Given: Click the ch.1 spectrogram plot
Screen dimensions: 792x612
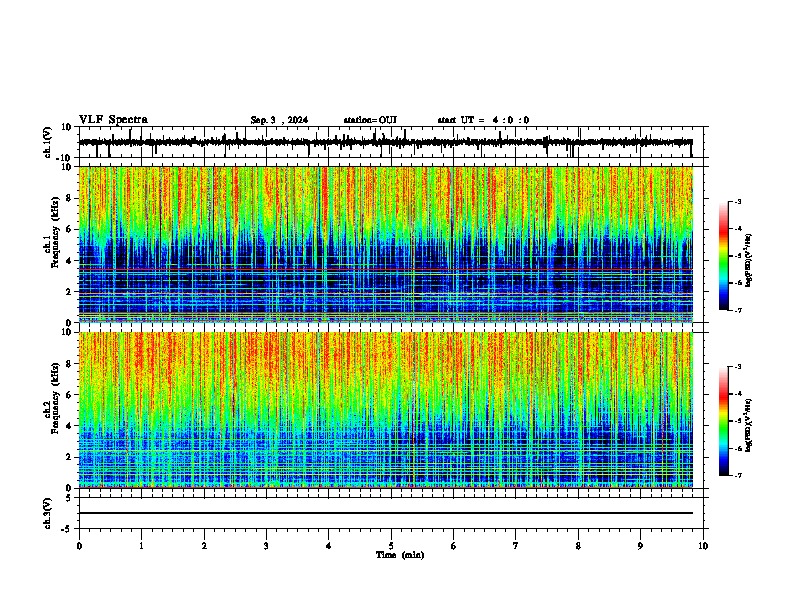Looking at the screenshot, I should pos(386,244).
